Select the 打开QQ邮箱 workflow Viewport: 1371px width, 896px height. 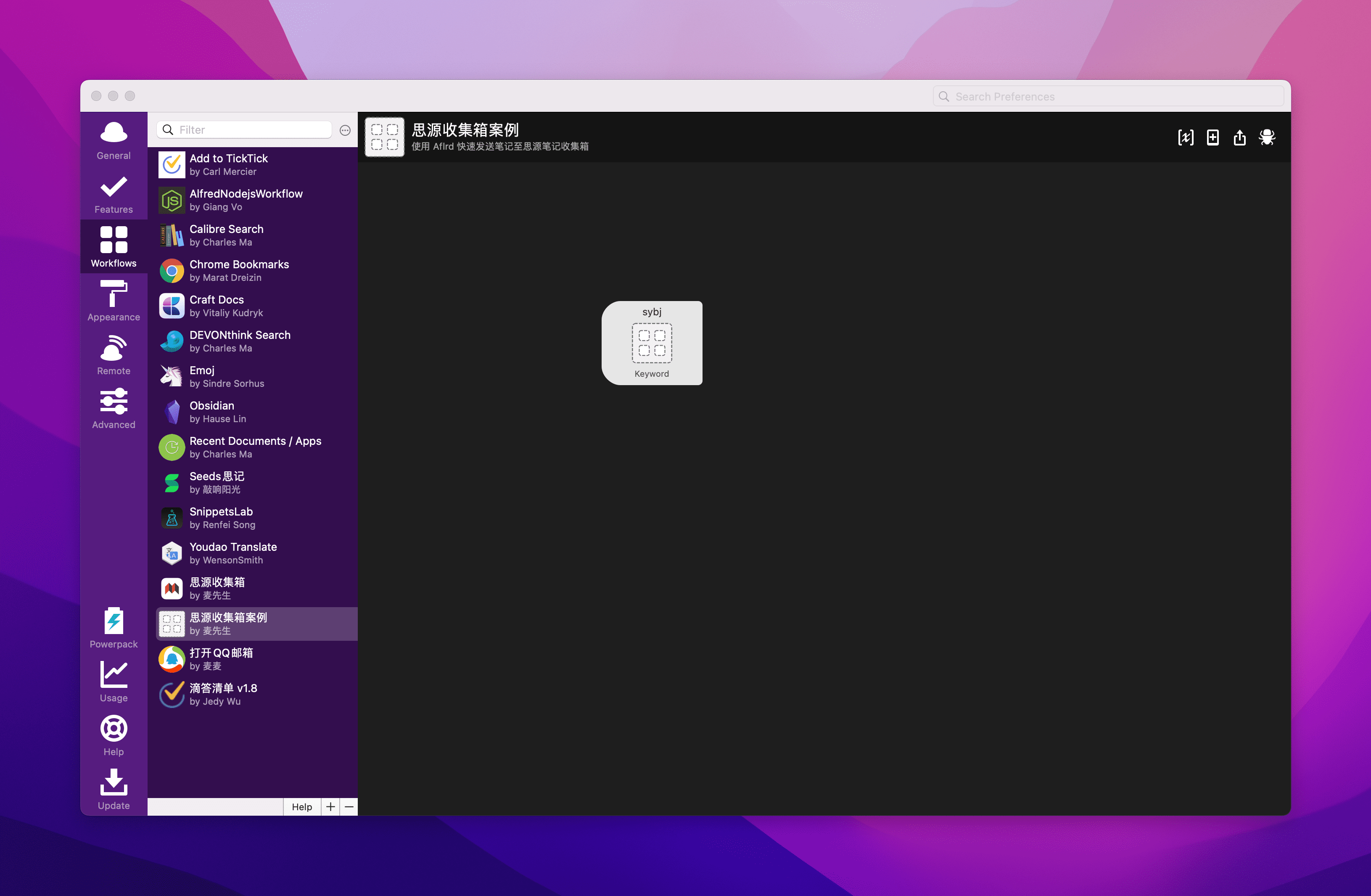257,659
